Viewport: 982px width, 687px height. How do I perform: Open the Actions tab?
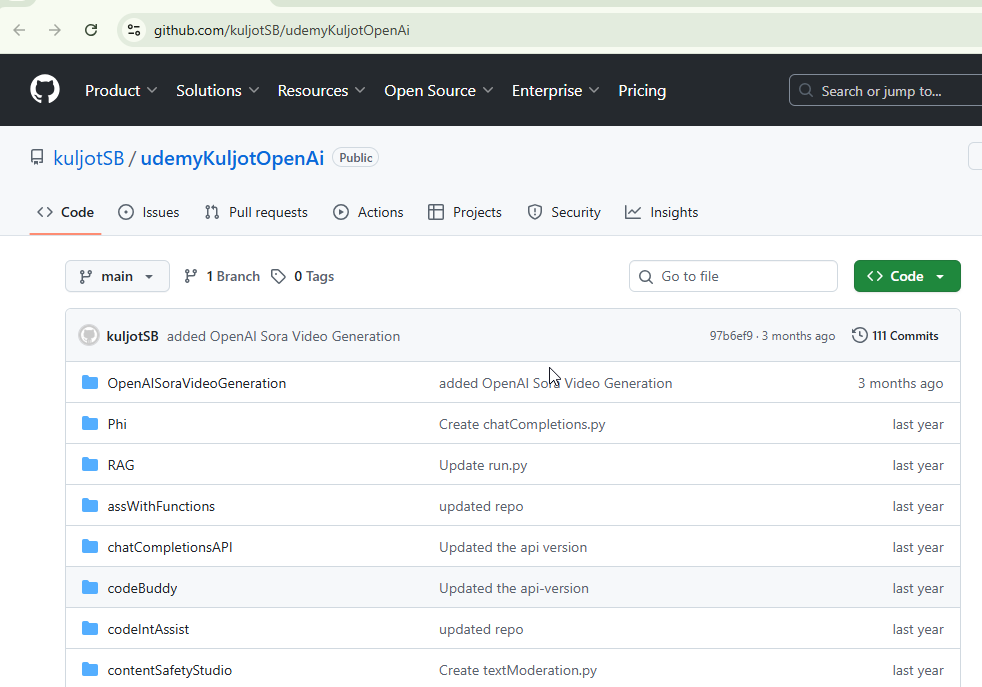click(x=368, y=212)
